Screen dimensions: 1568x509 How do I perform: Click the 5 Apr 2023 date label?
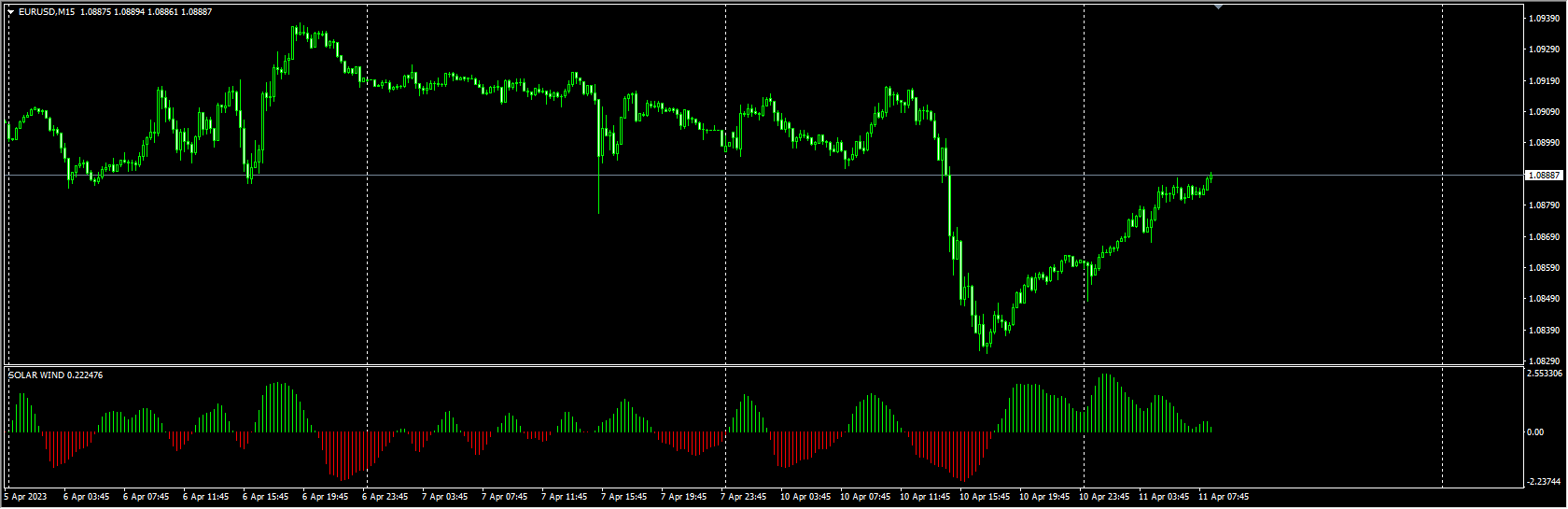tap(25, 497)
